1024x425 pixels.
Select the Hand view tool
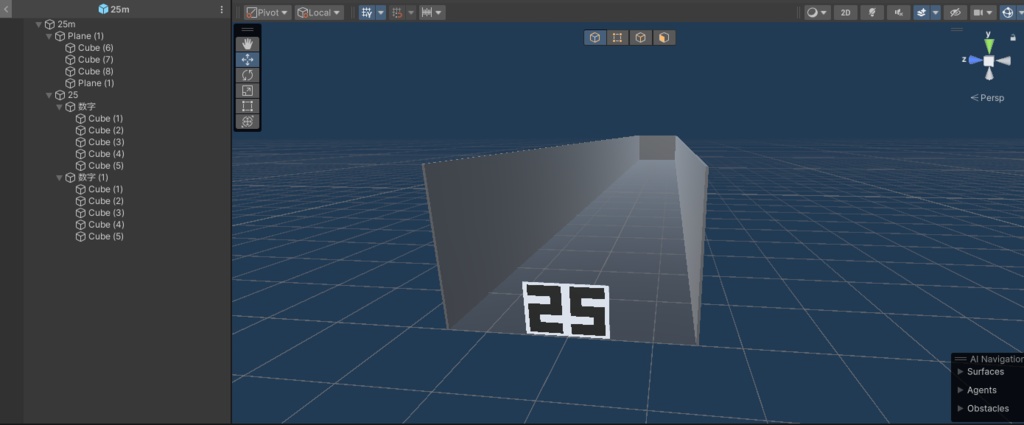tap(248, 44)
